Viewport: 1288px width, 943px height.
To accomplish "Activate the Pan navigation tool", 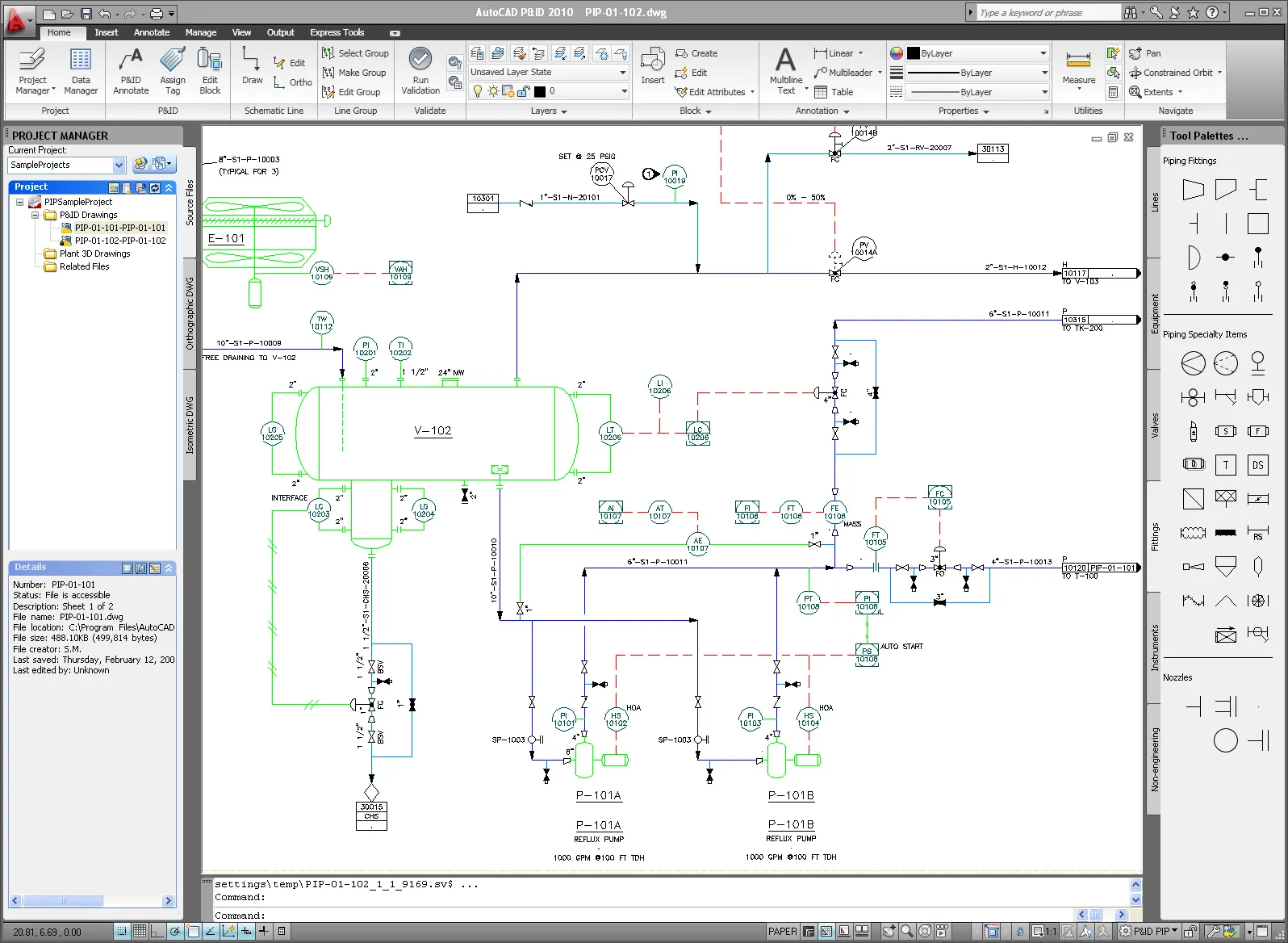I will (1145, 53).
